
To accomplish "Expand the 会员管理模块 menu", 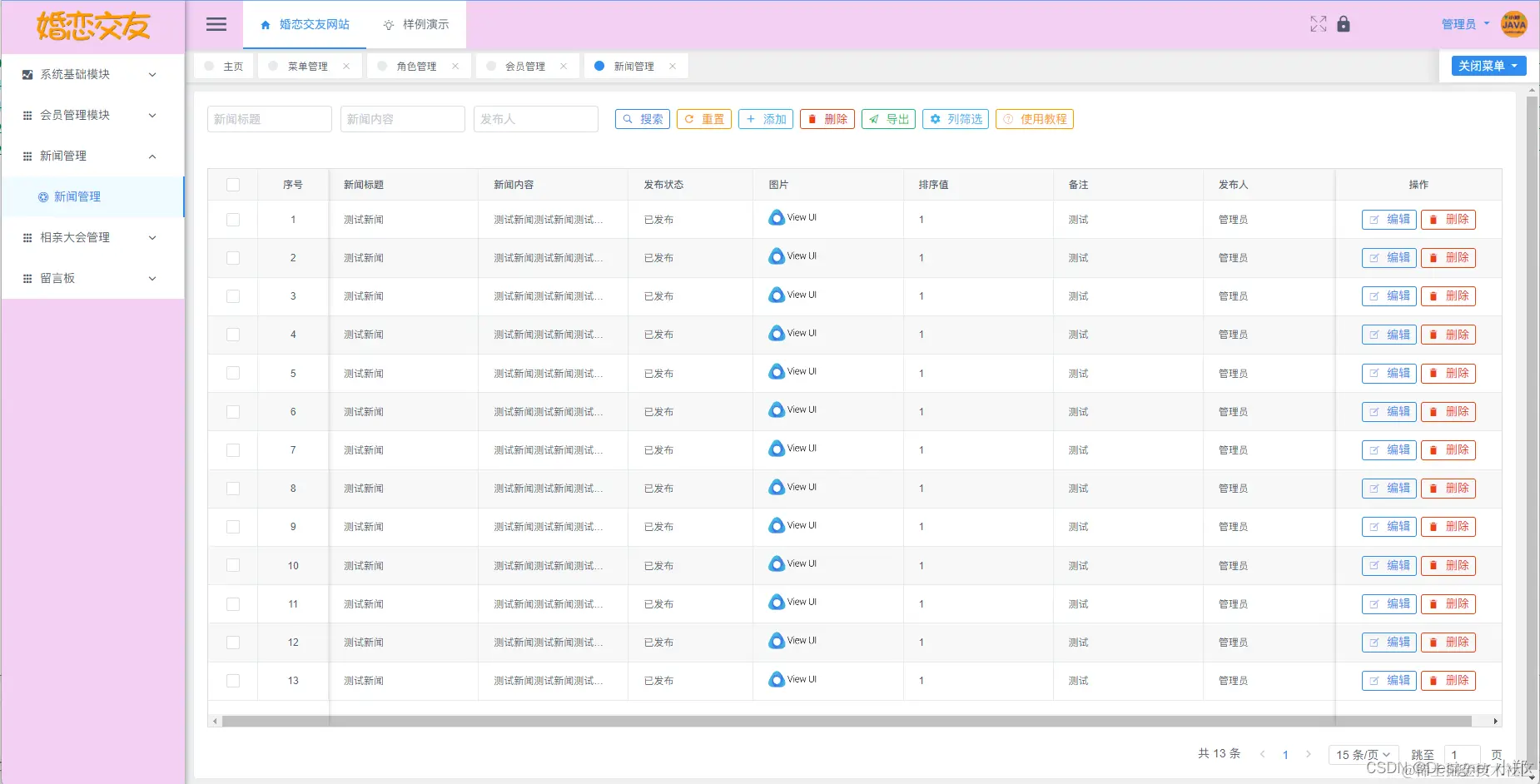I will tap(92, 116).
